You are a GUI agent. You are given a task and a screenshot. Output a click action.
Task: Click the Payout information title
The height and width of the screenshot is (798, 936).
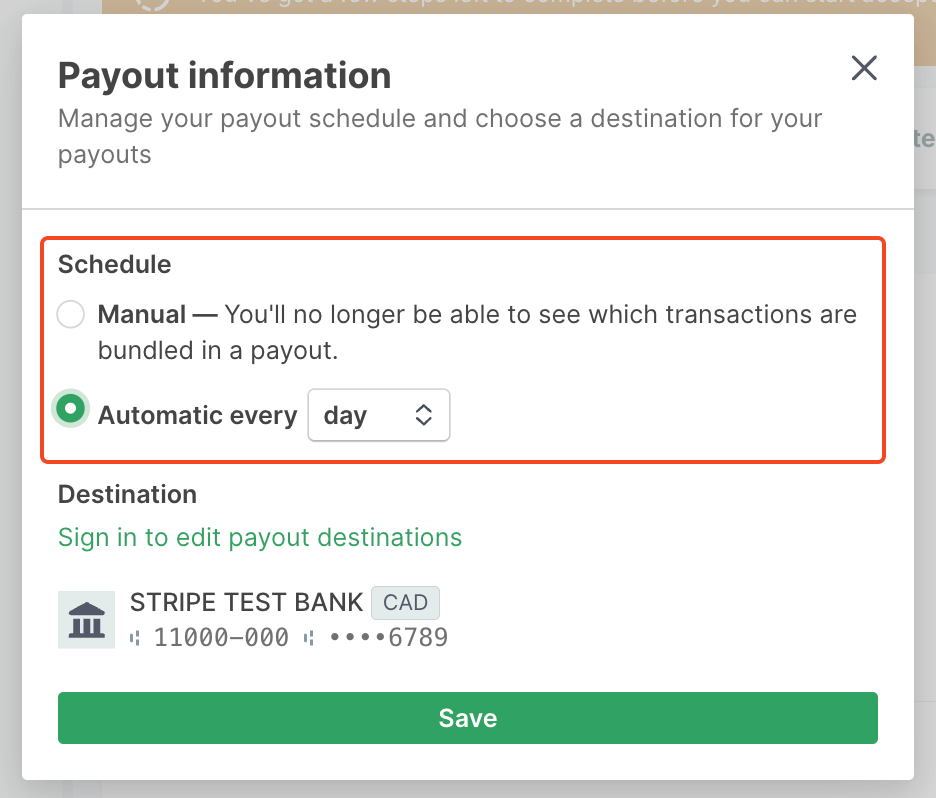click(x=224, y=75)
